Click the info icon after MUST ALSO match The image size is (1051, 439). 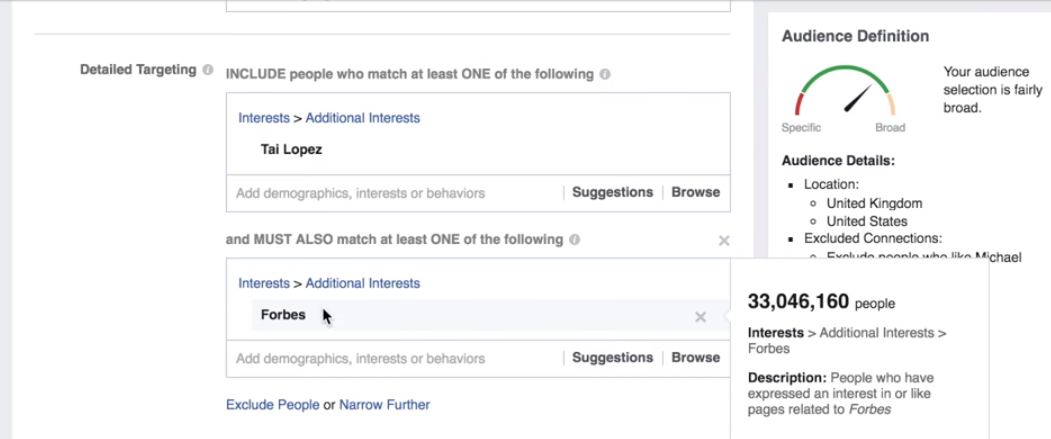pyautogui.click(x=574, y=240)
